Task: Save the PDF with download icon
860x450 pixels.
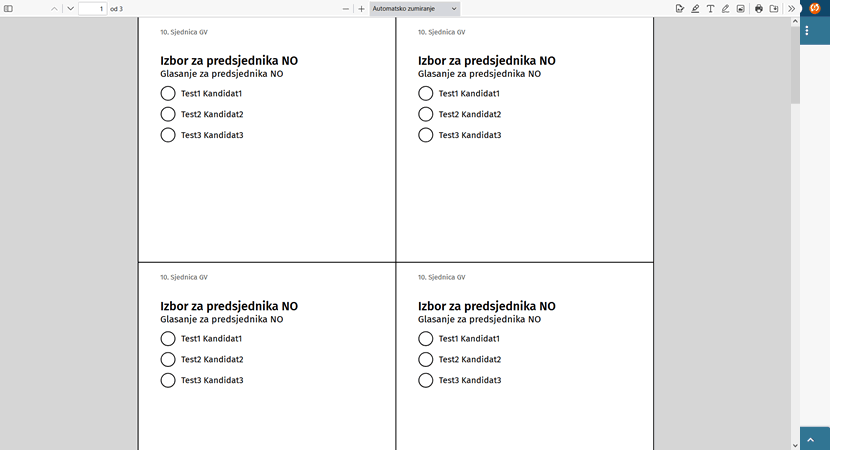Action: (773, 8)
